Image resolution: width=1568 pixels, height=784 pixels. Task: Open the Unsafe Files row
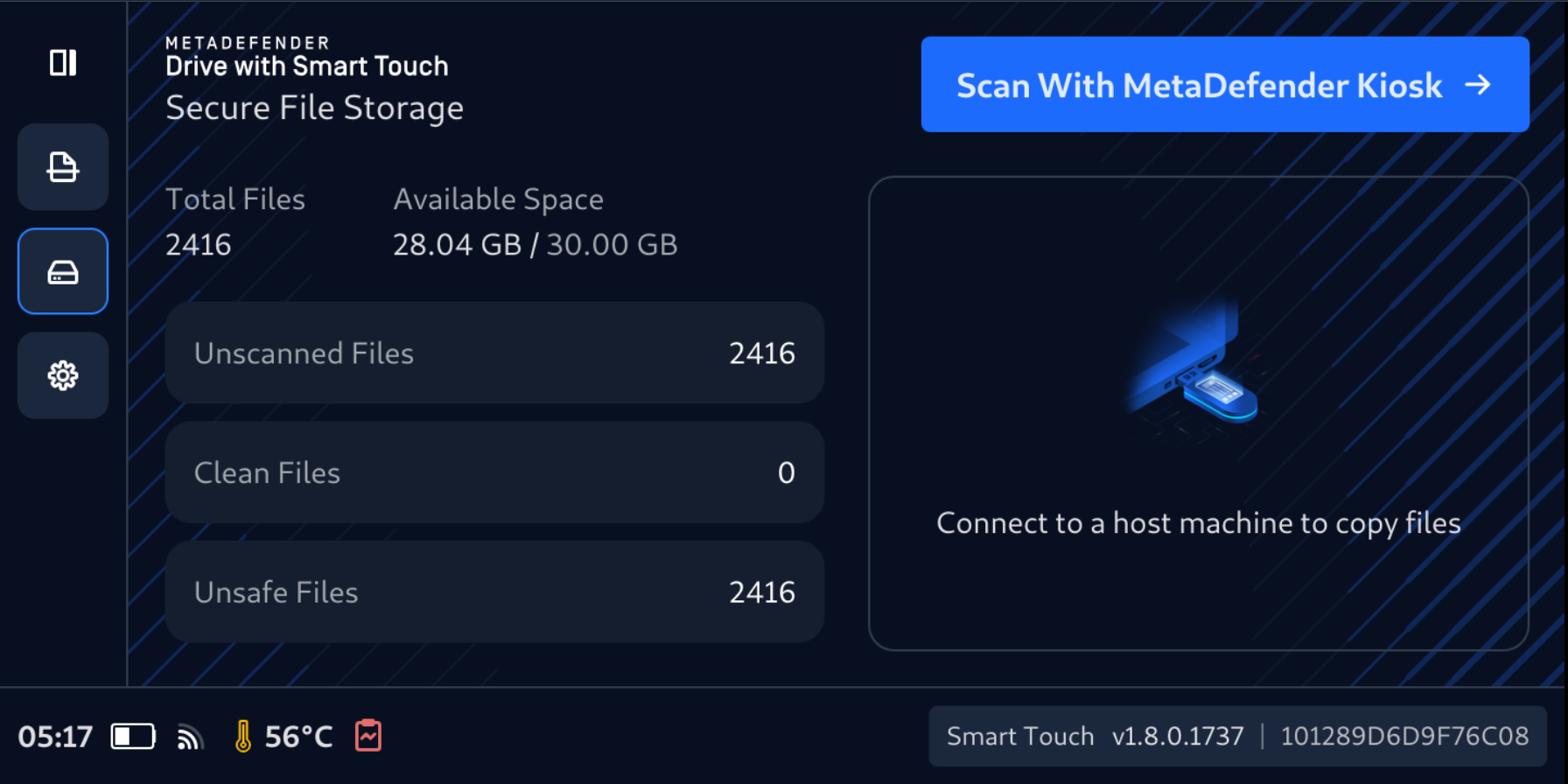pos(494,592)
